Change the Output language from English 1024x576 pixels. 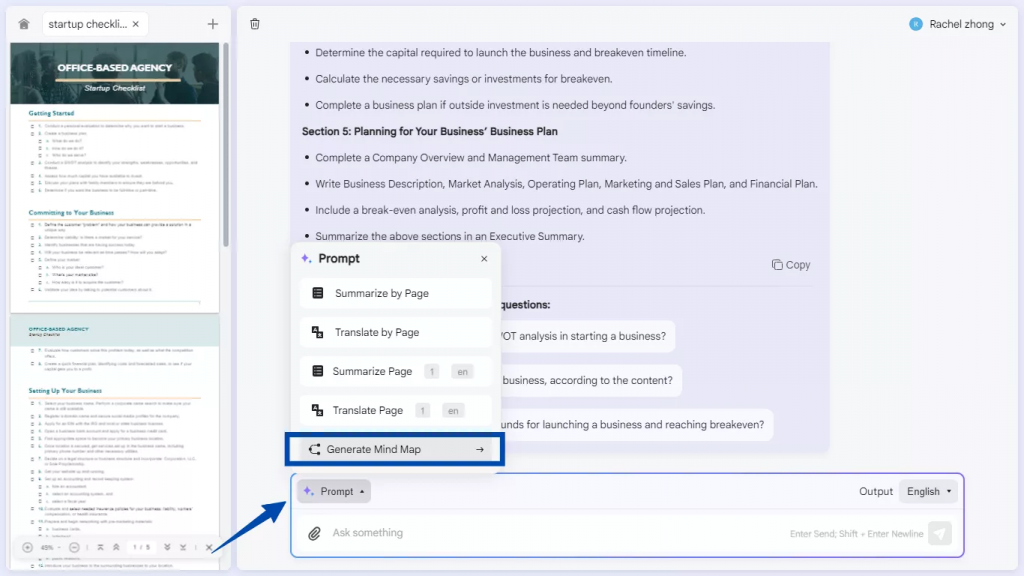[927, 491]
